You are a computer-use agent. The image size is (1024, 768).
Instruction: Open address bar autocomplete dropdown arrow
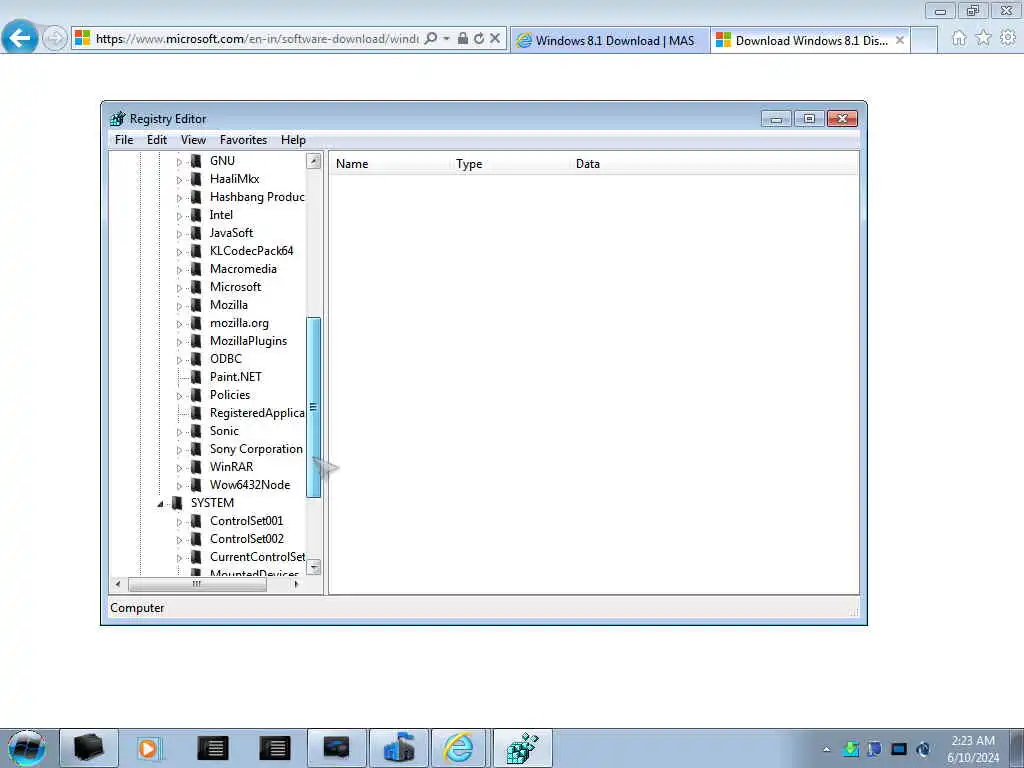coord(447,39)
